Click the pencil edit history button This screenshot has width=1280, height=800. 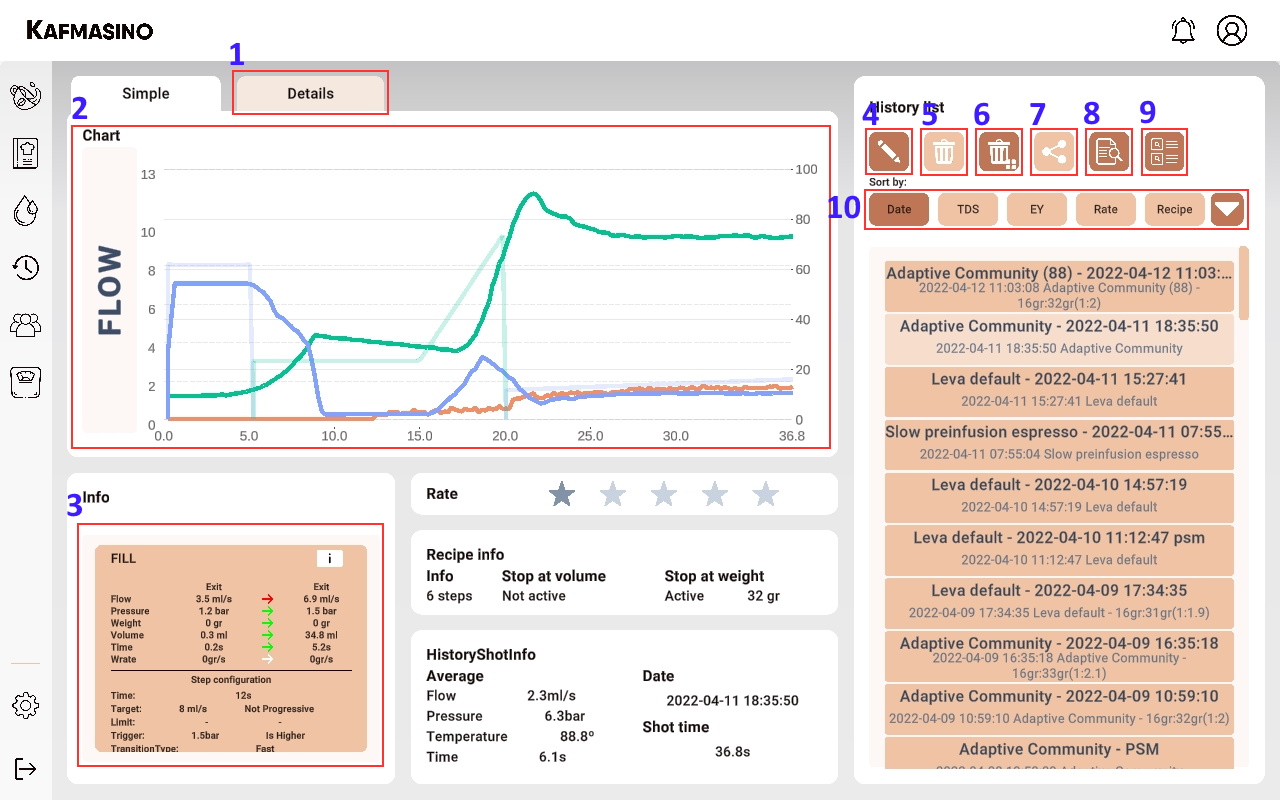(889, 153)
